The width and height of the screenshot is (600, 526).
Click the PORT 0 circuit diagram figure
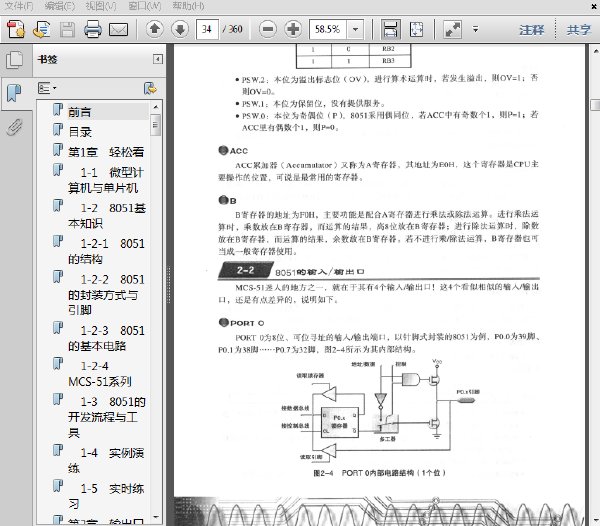point(380,410)
